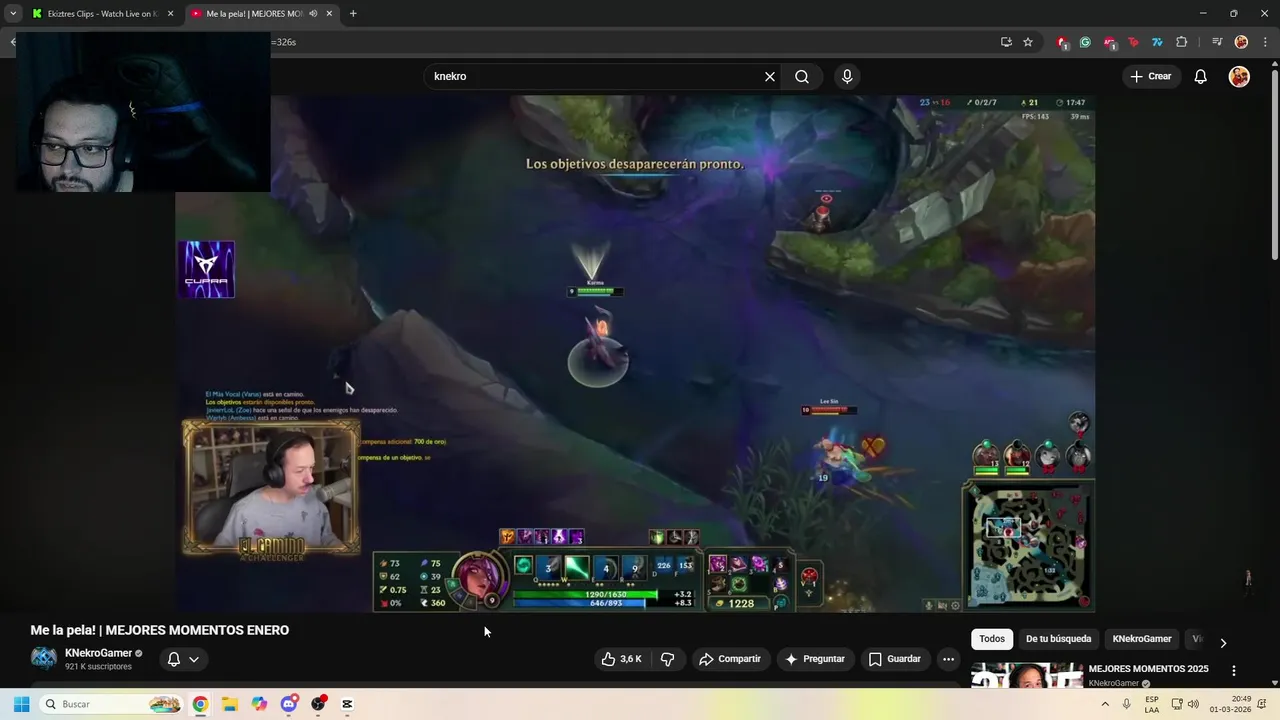The width and height of the screenshot is (1280, 720).
Task: Open CapCut from the taskbar
Action: [x=347, y=704]
